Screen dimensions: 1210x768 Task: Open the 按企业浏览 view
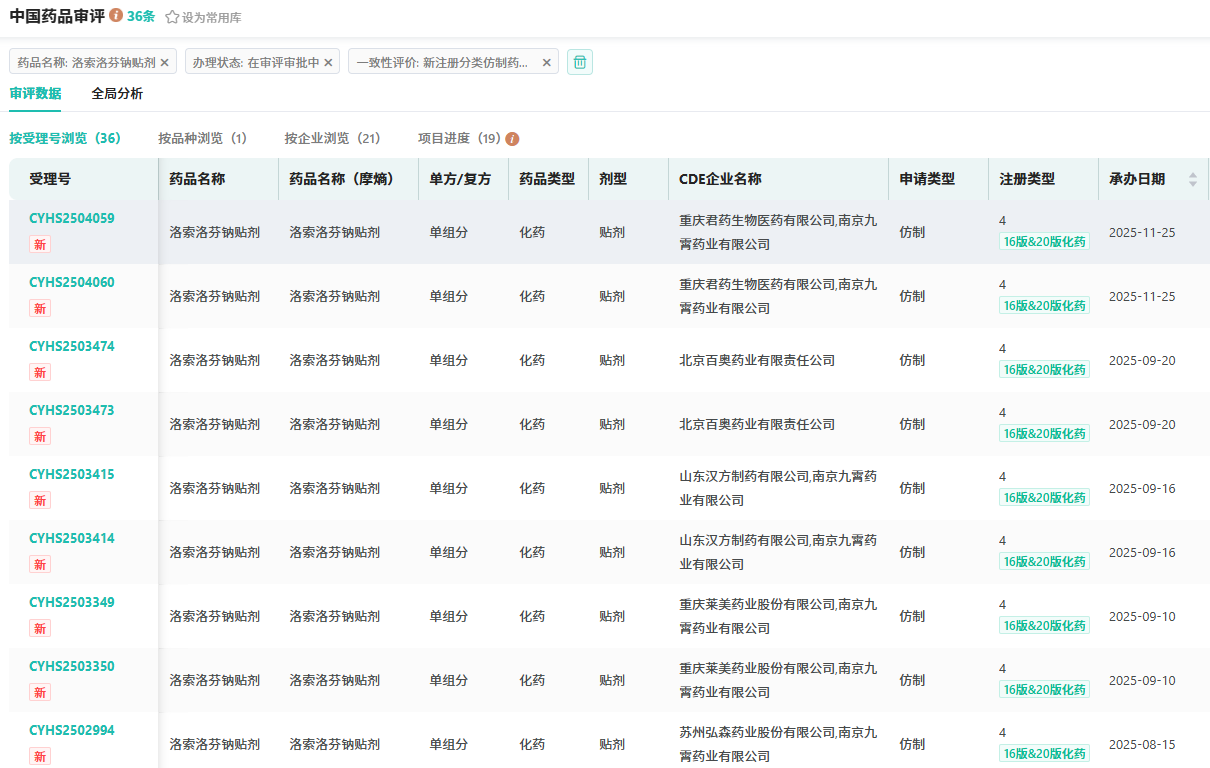click(x=332, y=139)
